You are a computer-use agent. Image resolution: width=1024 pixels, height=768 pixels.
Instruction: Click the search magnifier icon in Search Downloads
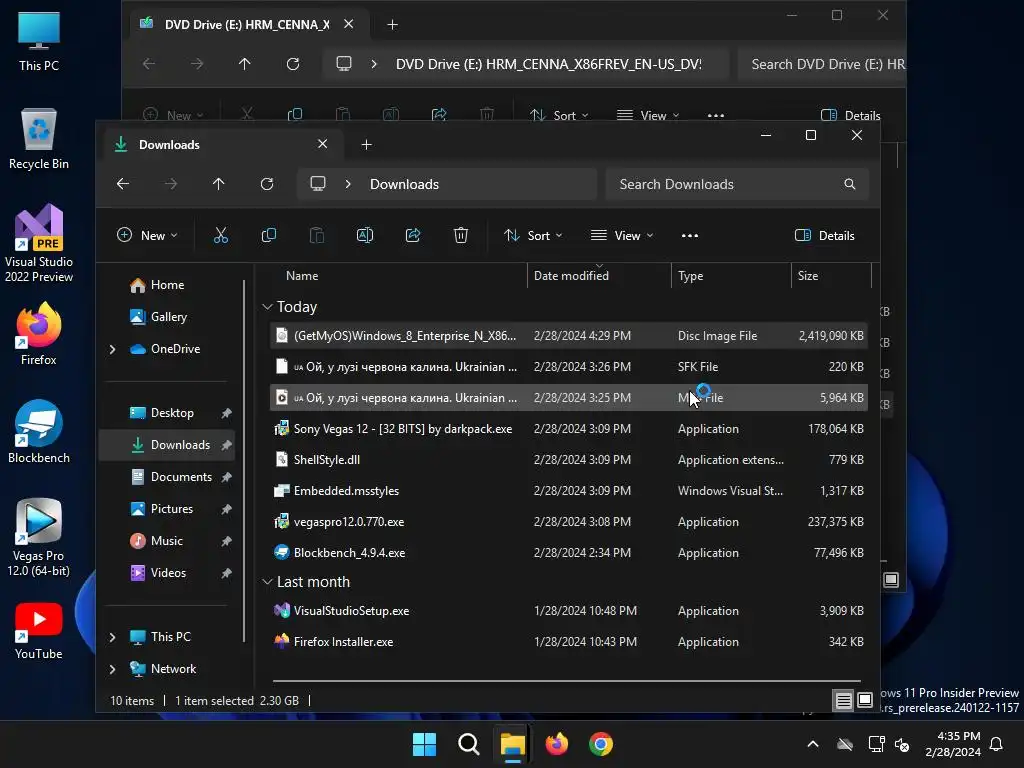coord(850,184)
